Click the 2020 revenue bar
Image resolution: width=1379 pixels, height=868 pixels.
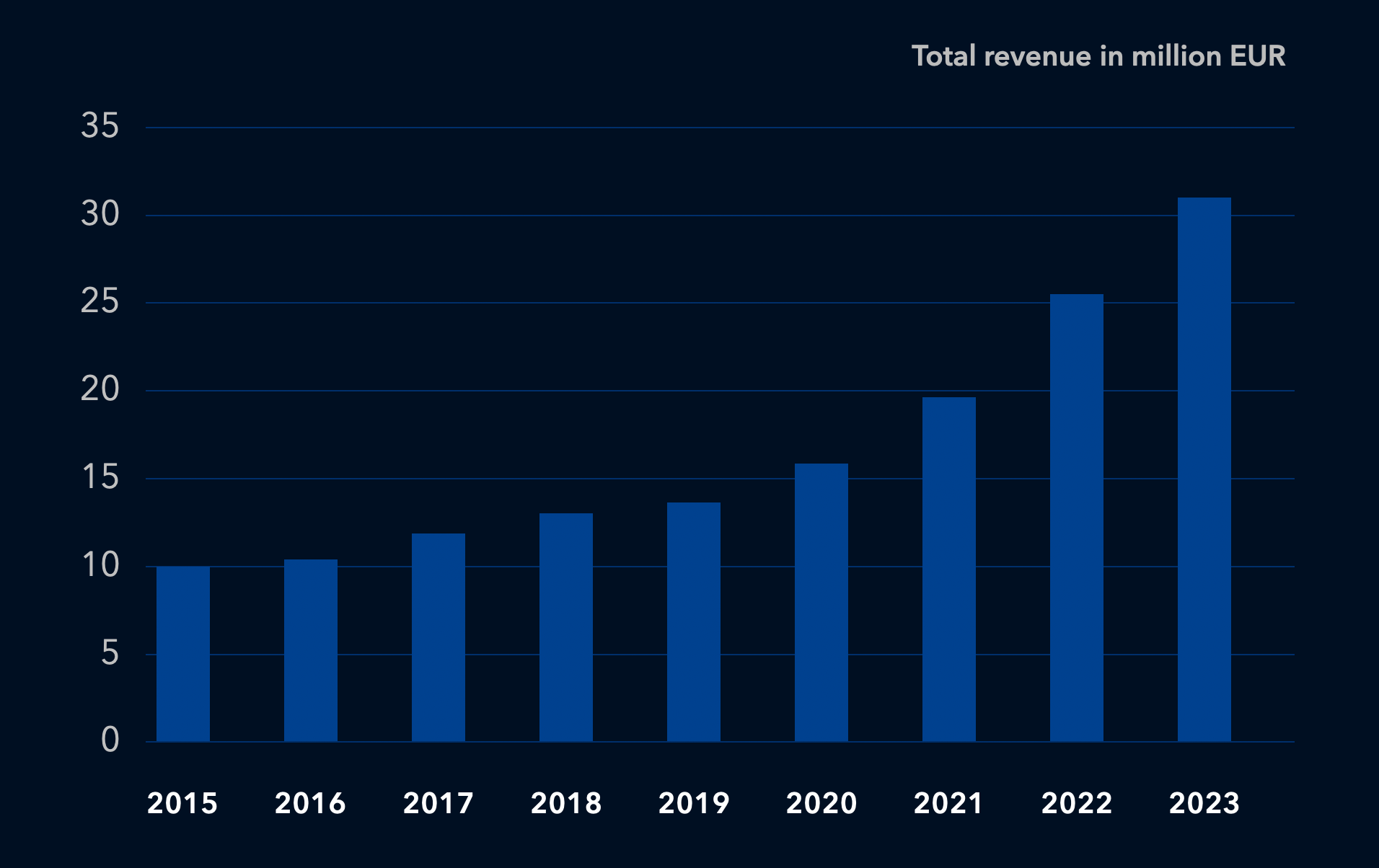(x=821, y=603)
